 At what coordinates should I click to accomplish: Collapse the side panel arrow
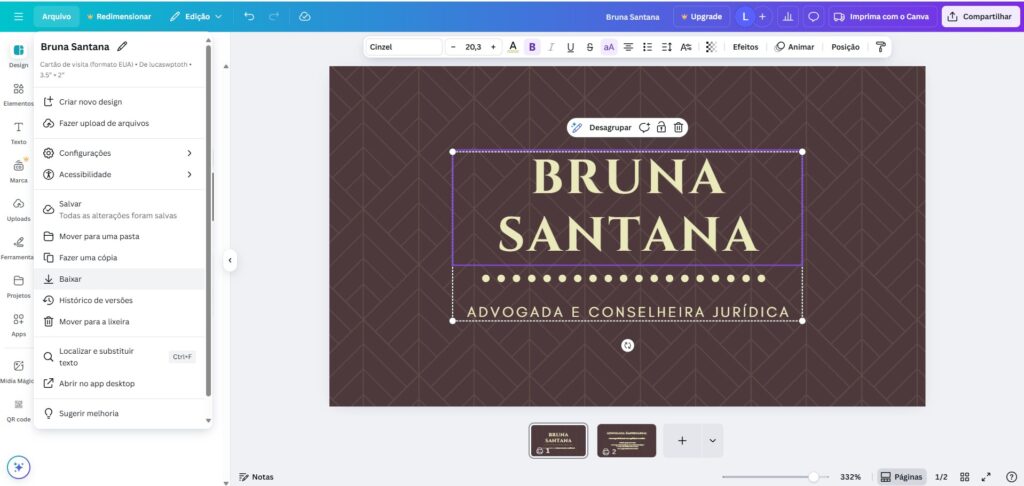(230, 260)
